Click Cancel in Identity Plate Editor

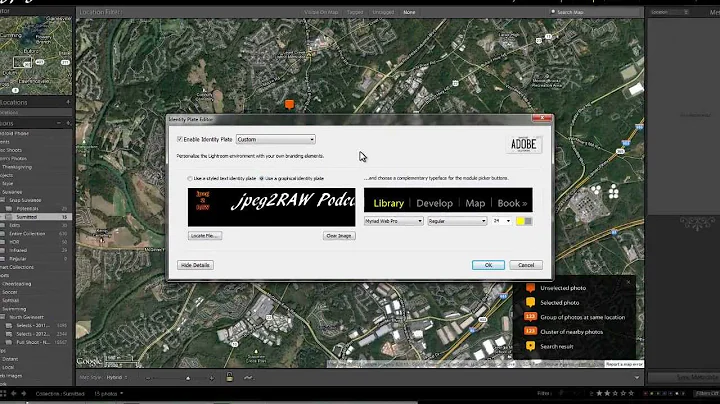point(526,265)
